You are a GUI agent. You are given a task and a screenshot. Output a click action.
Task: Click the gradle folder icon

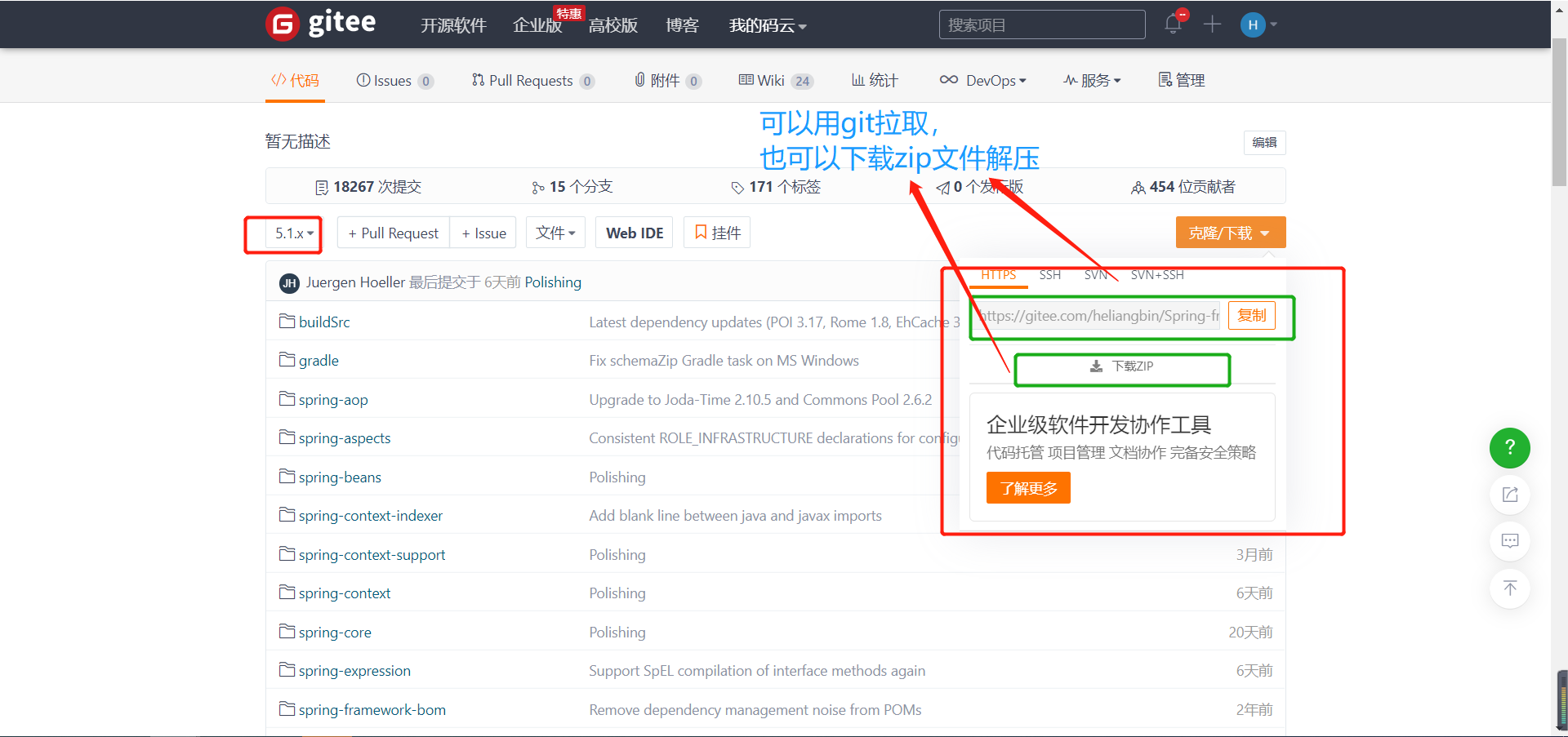coord(287,359)
